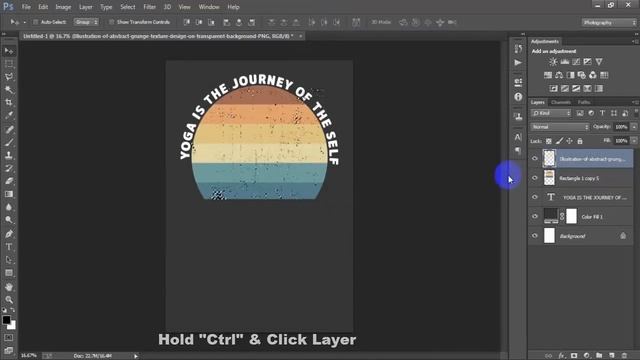Create a new layer group

coord(599,356)
